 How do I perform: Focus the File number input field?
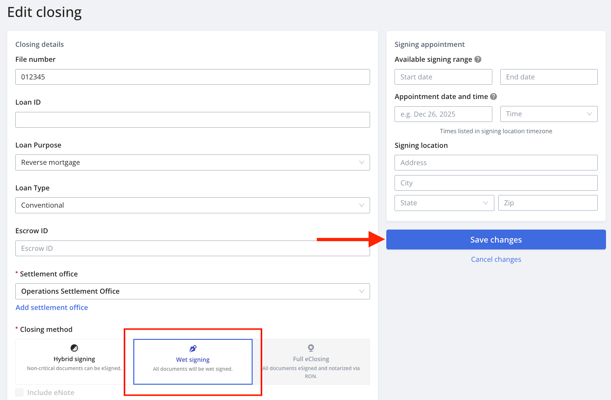(192, 77)
